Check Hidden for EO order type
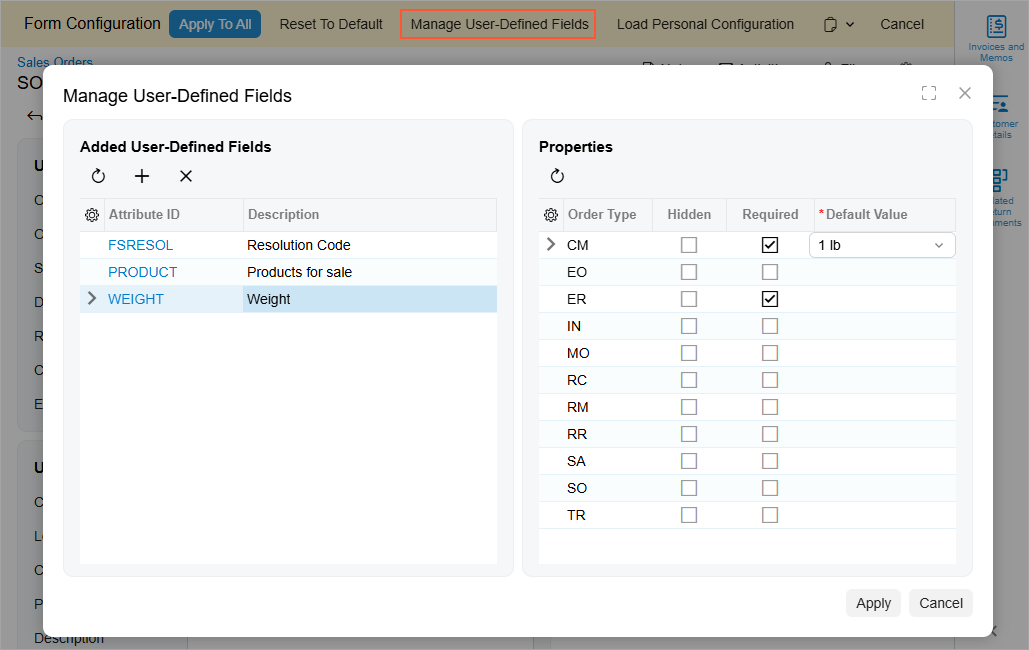Viewport: 1029px width, 650px height. click(689, 272)
